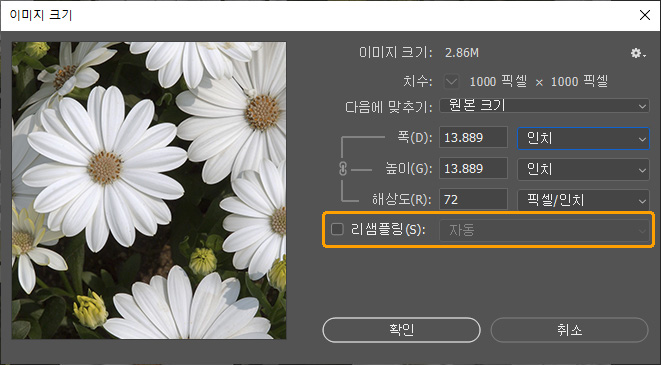This screenshot has height=365, width=661.
Task: Open the 다음에 맞추기 dropdown
Action: (544, 105)
